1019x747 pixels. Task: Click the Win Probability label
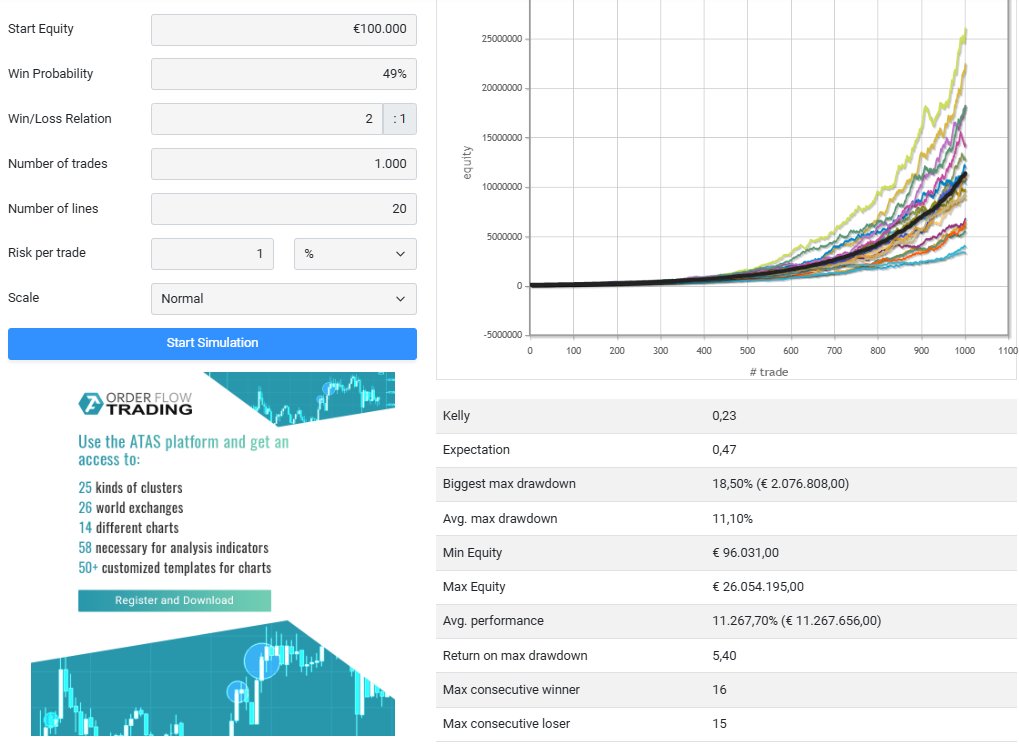pyautogui.click(x=51, y=74)
